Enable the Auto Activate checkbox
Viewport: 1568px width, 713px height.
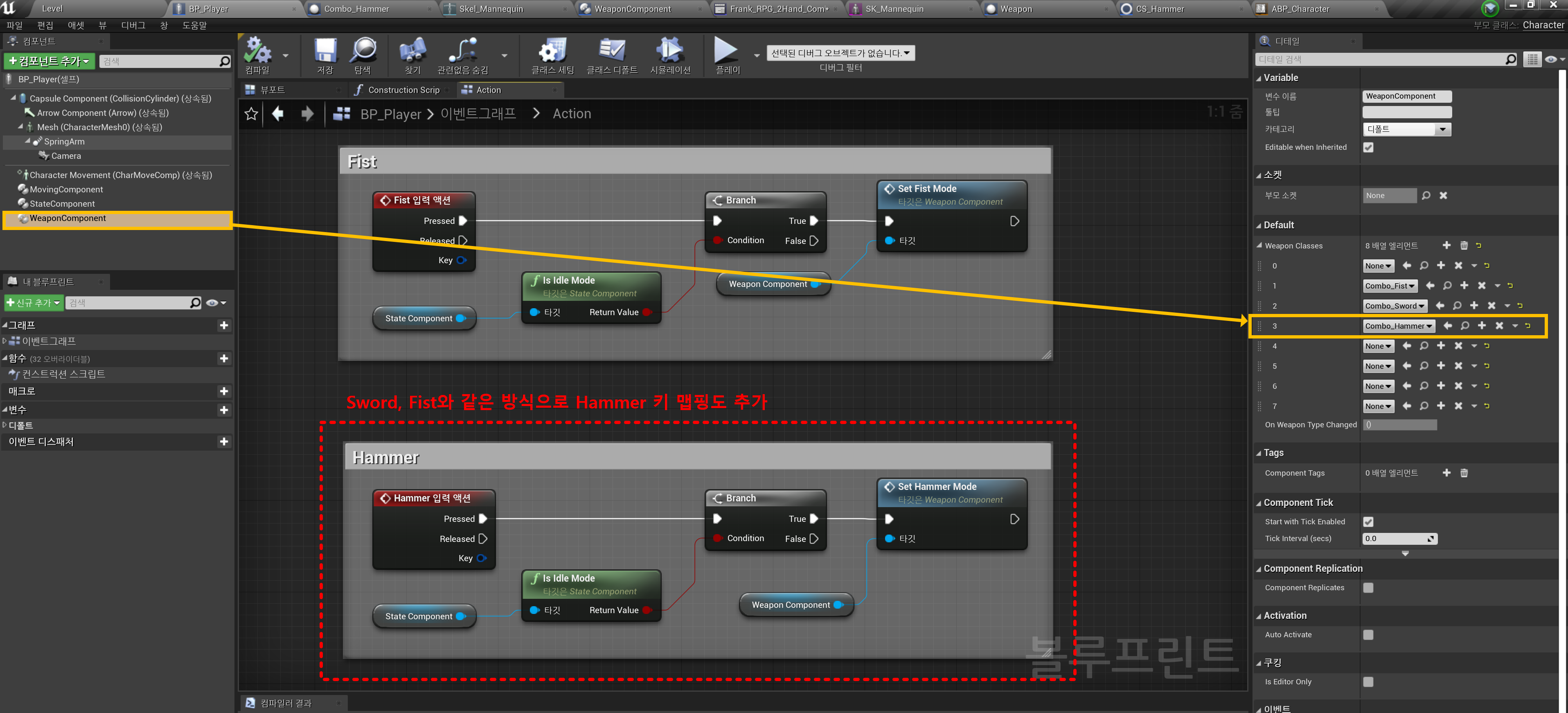pos(1368,634)
